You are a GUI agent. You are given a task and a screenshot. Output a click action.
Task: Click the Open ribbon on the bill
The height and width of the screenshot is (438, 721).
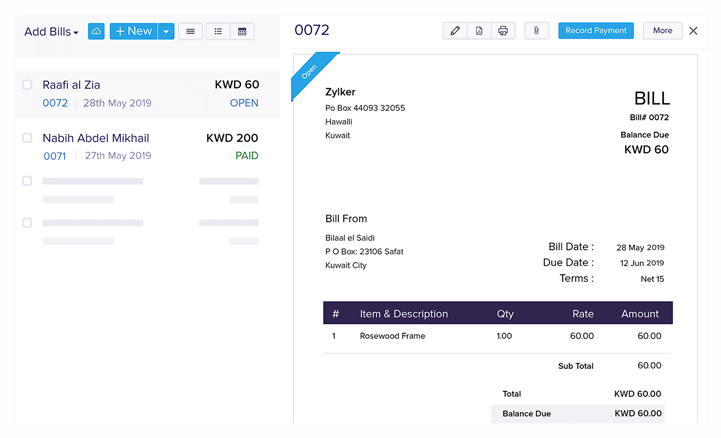pyautogui.click(x=309, y=72)
